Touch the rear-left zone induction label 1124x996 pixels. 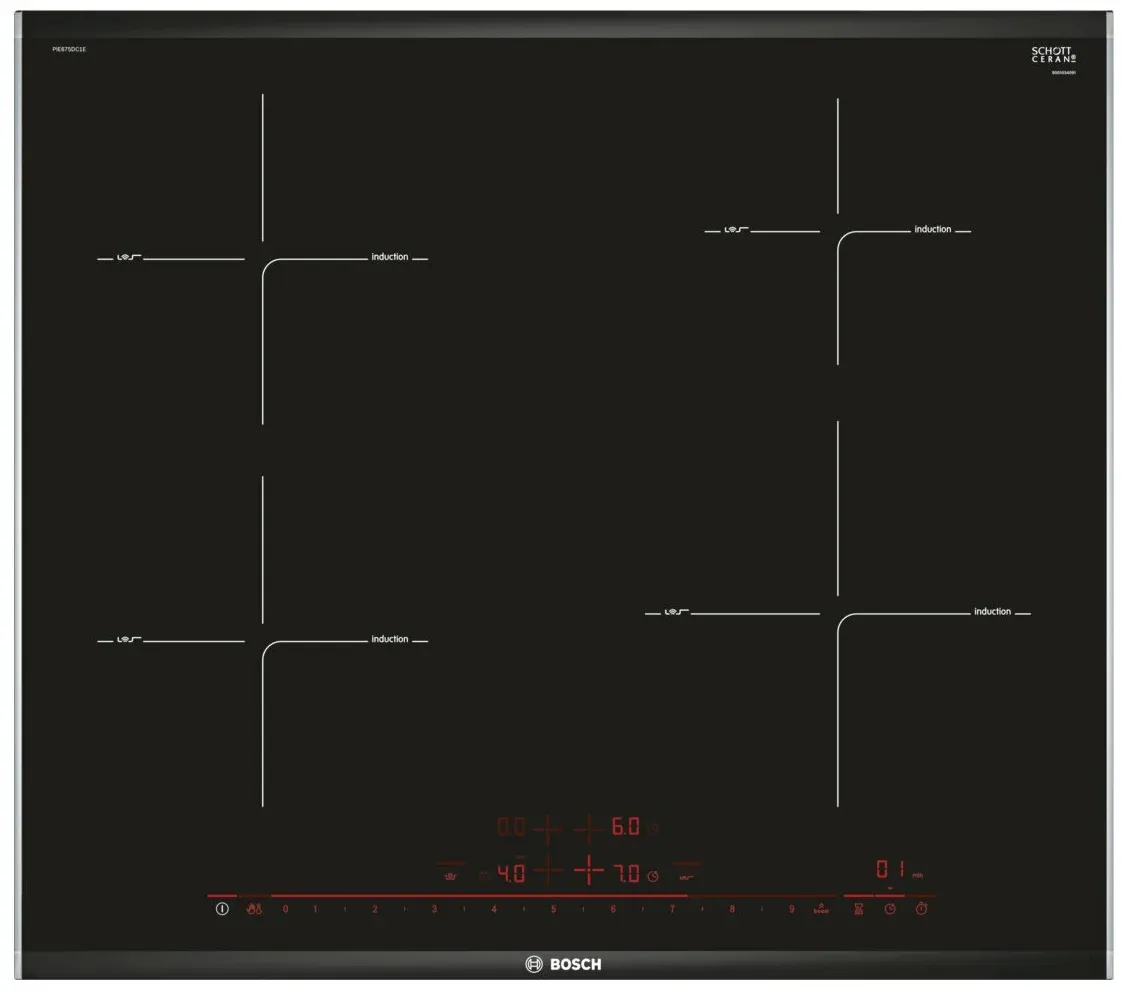click(390, 257)
